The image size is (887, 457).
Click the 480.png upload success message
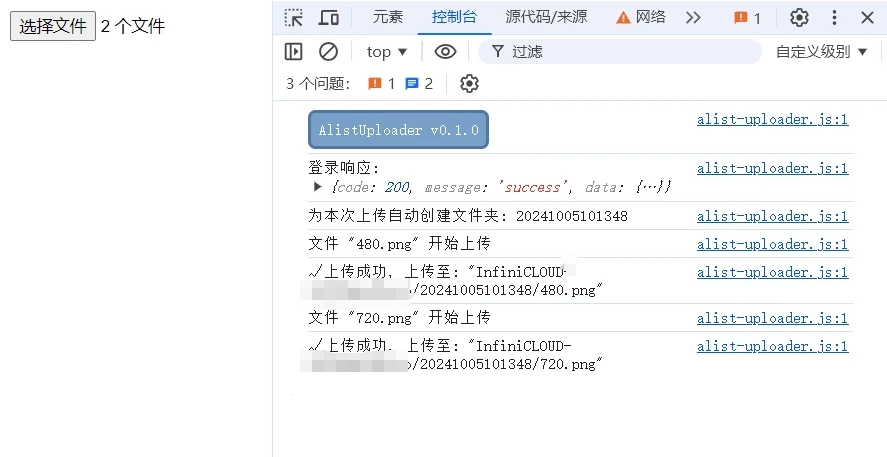455,281
